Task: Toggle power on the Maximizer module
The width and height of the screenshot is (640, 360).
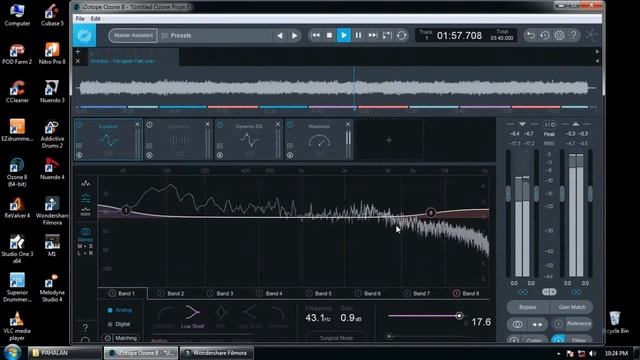Action: [x=290, y=124]
